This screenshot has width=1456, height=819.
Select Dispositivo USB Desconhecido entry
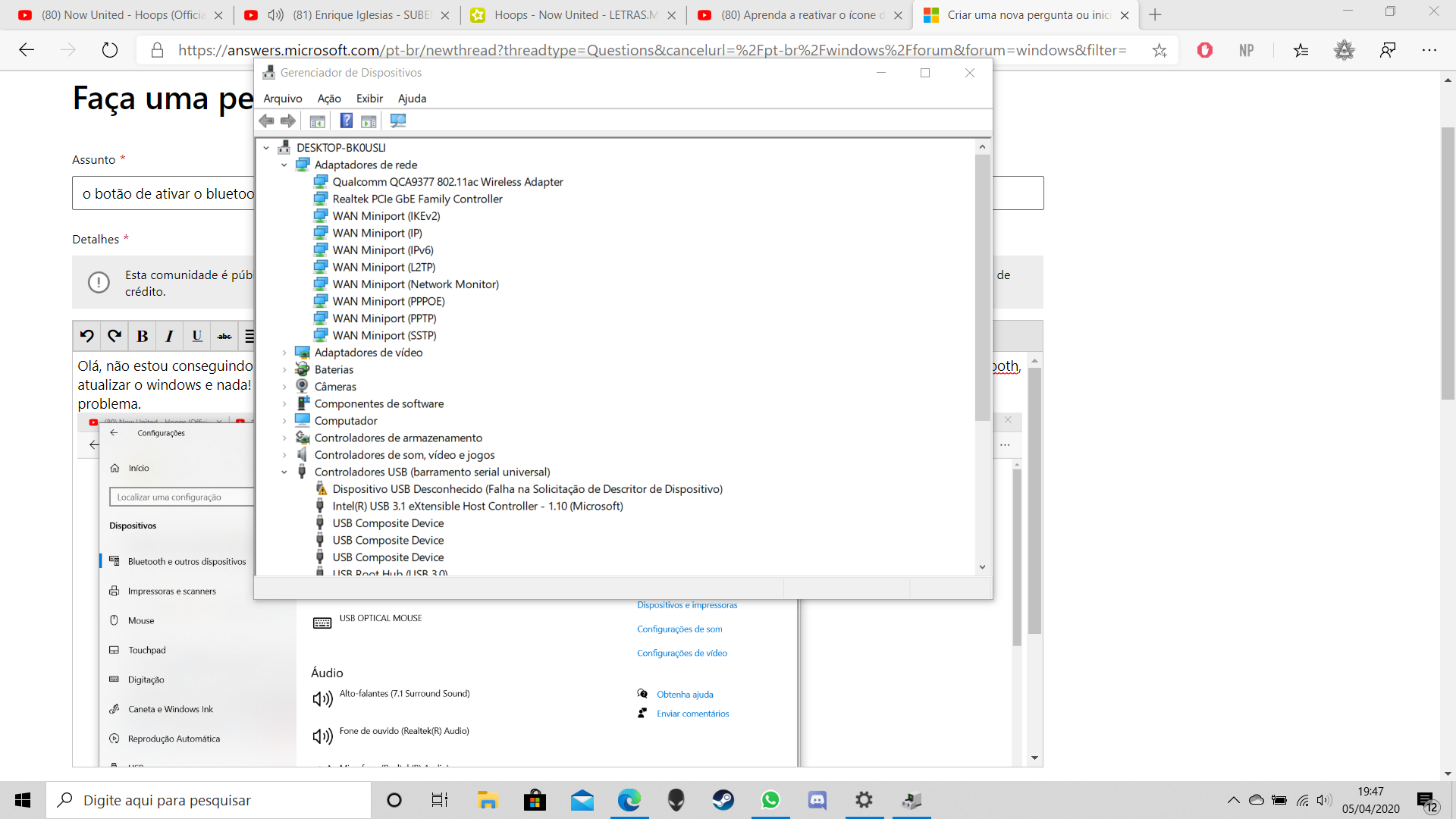[527, 489]
